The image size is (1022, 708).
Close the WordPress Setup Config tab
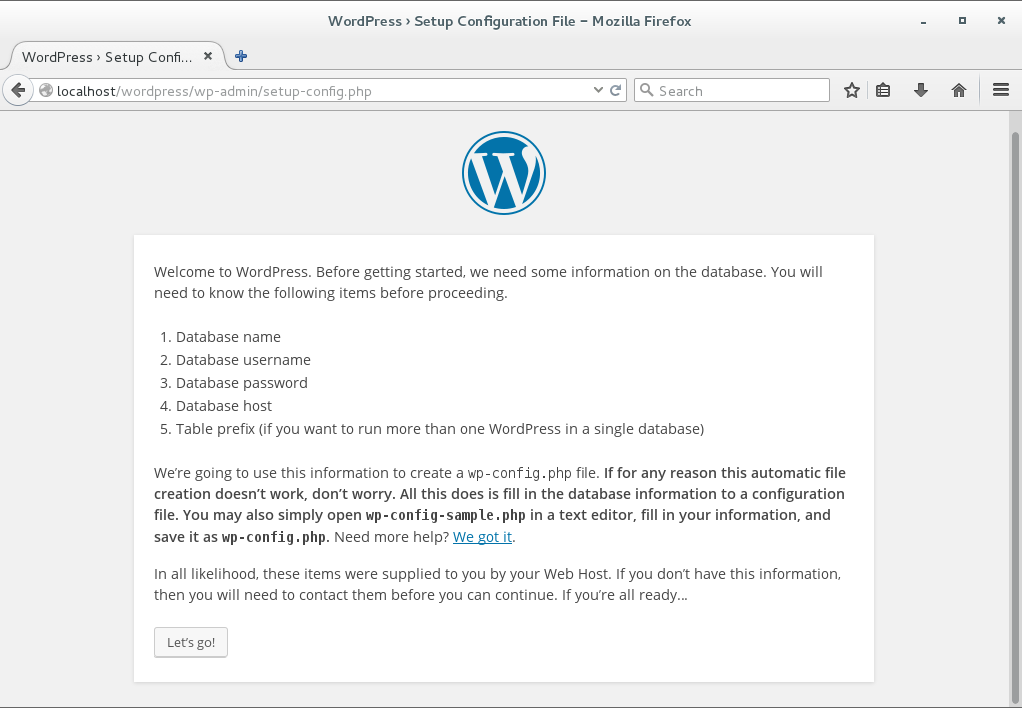208,56
